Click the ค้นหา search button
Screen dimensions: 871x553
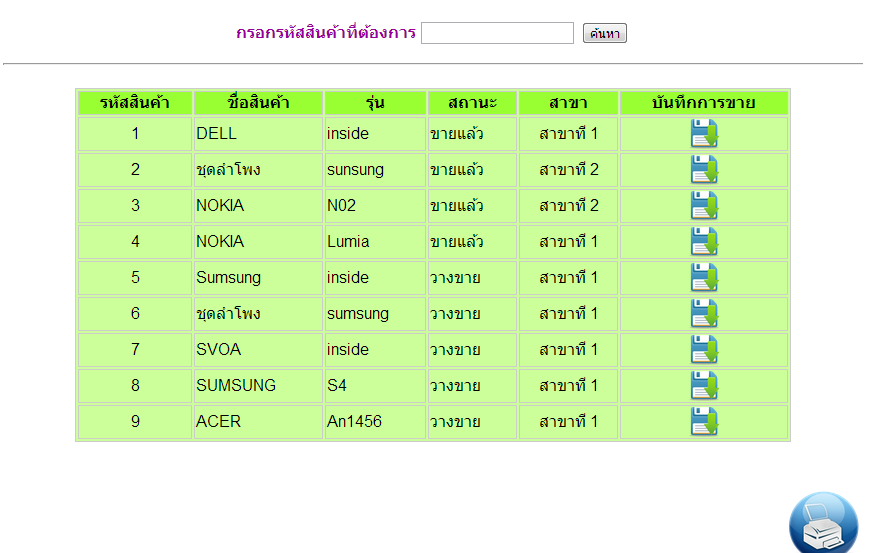tap(604, 33)
